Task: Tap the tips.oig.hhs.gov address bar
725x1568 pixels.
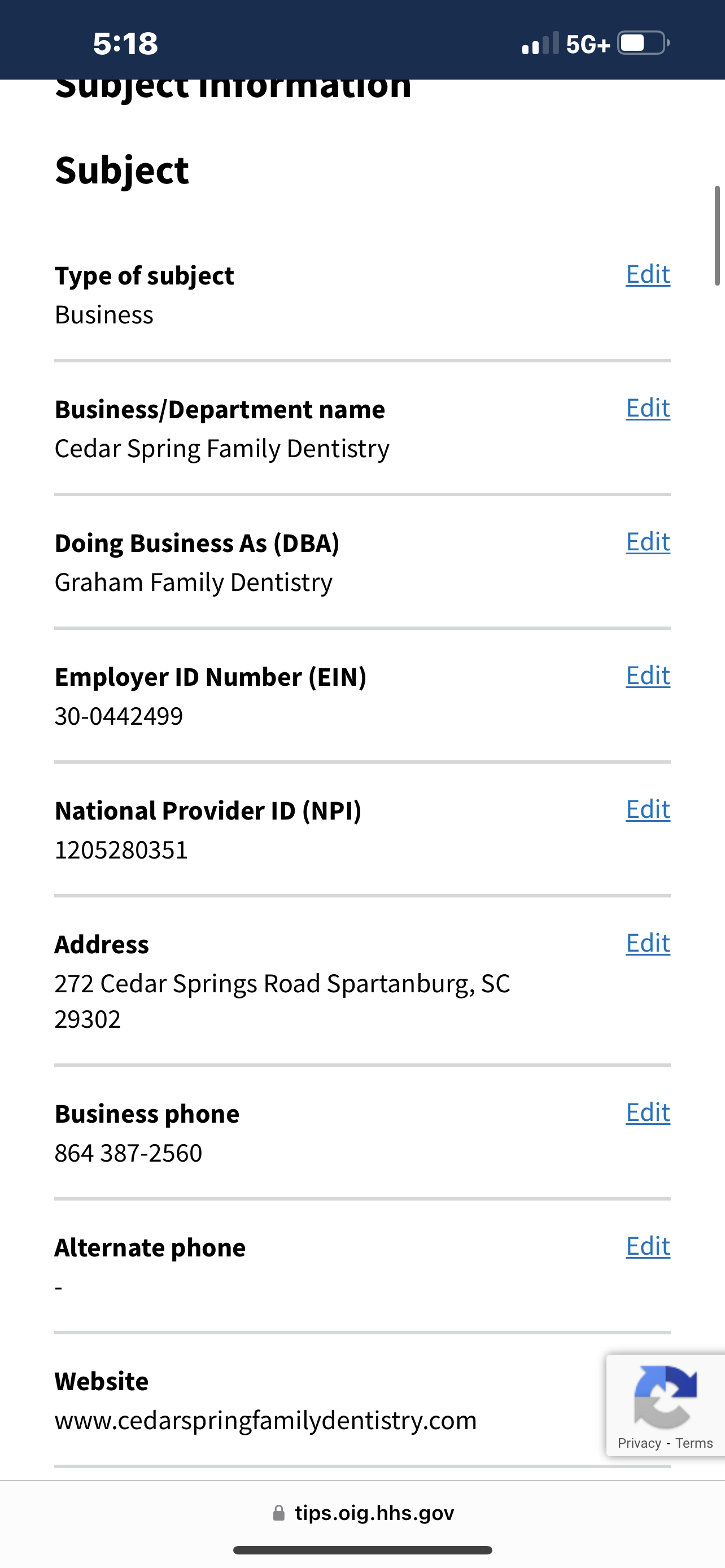Action: (x=363, y=1513)
